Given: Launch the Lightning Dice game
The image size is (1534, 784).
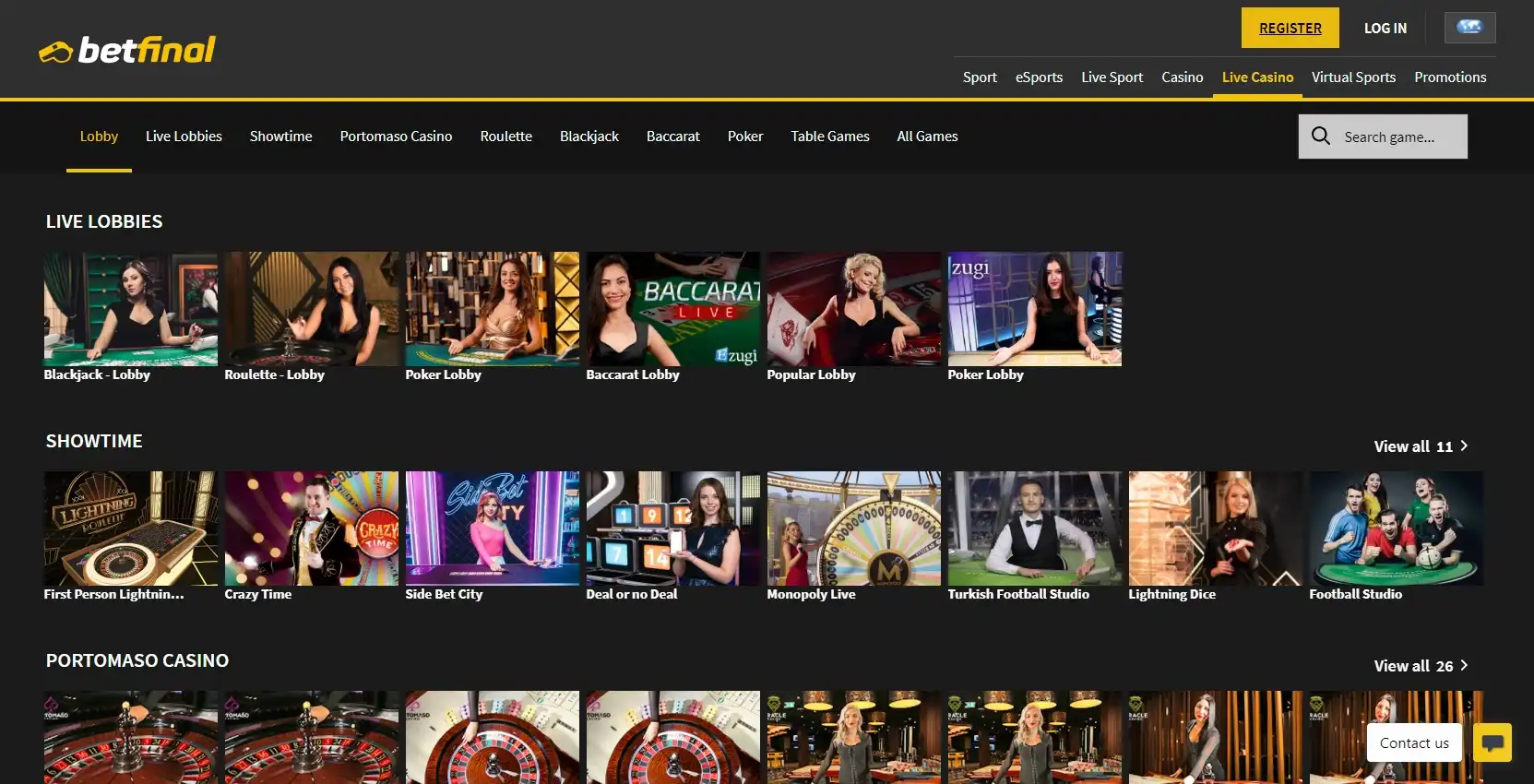Looking at the screenshot, I should click(x=1215, y=529).
